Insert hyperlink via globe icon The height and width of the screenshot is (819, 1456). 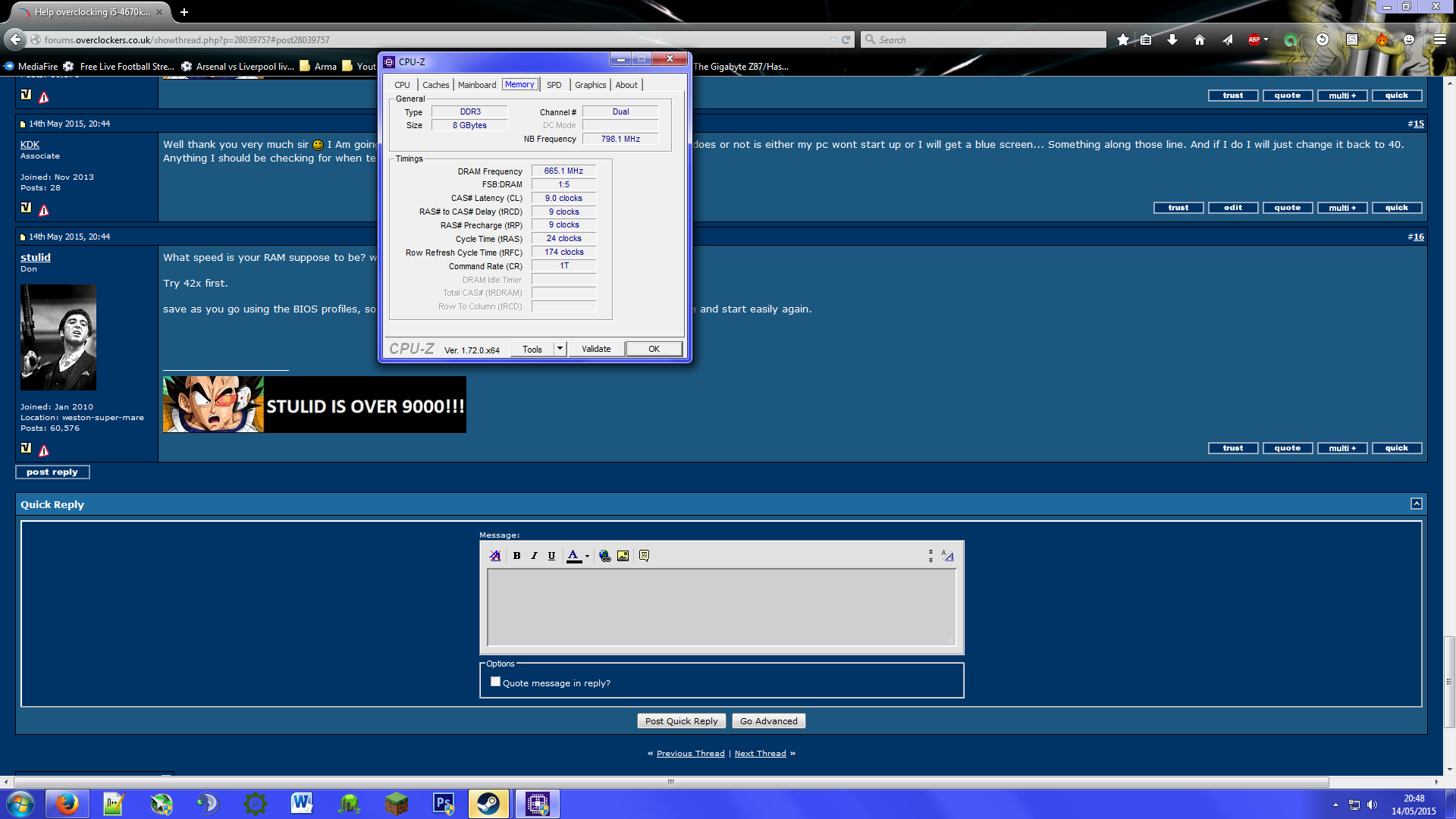[605, 556]
